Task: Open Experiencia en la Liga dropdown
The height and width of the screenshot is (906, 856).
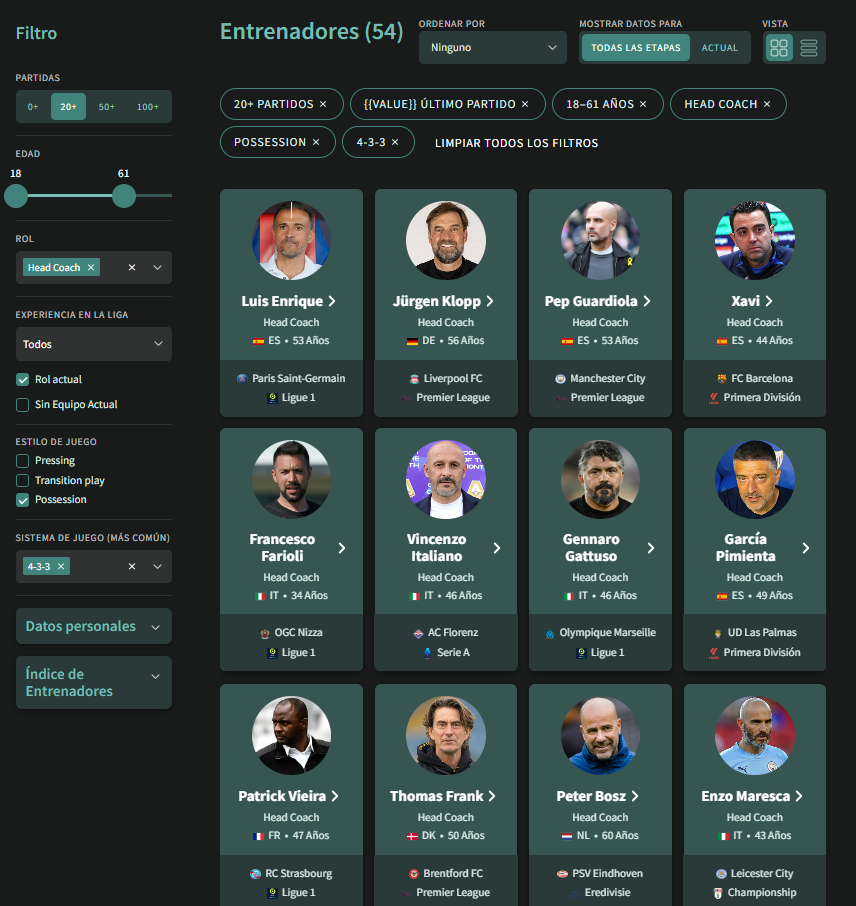Action: click(x=94, y=344)
